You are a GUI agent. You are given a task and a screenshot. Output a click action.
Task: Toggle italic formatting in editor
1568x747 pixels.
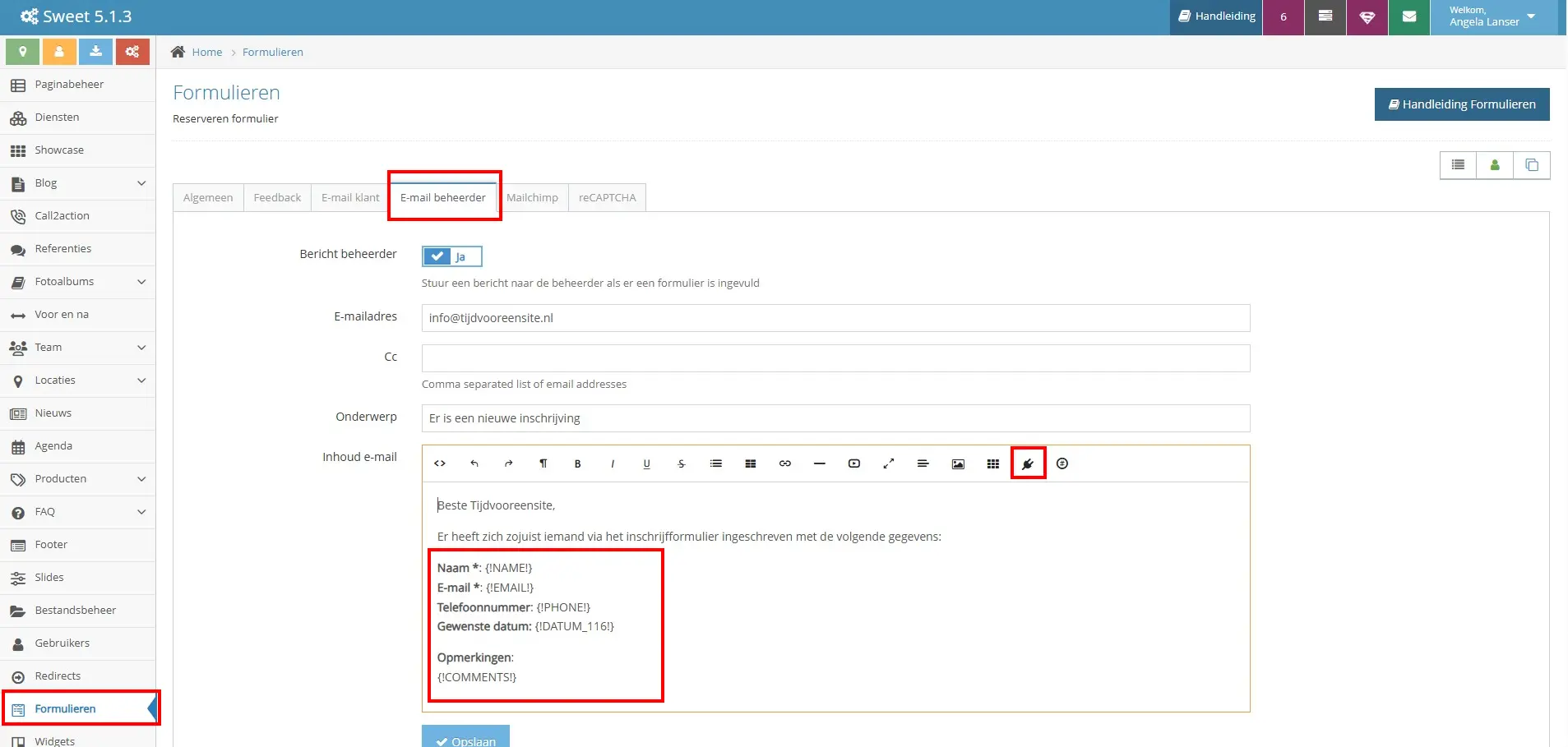[613, 463]
